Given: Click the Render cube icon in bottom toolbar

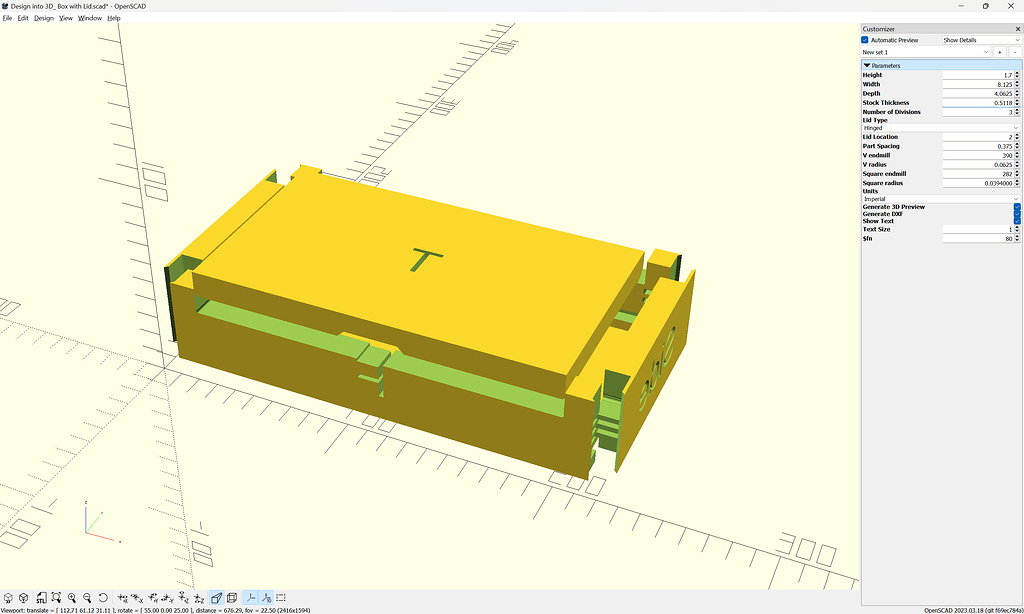Looking at the screenshot, I should 24,598.
